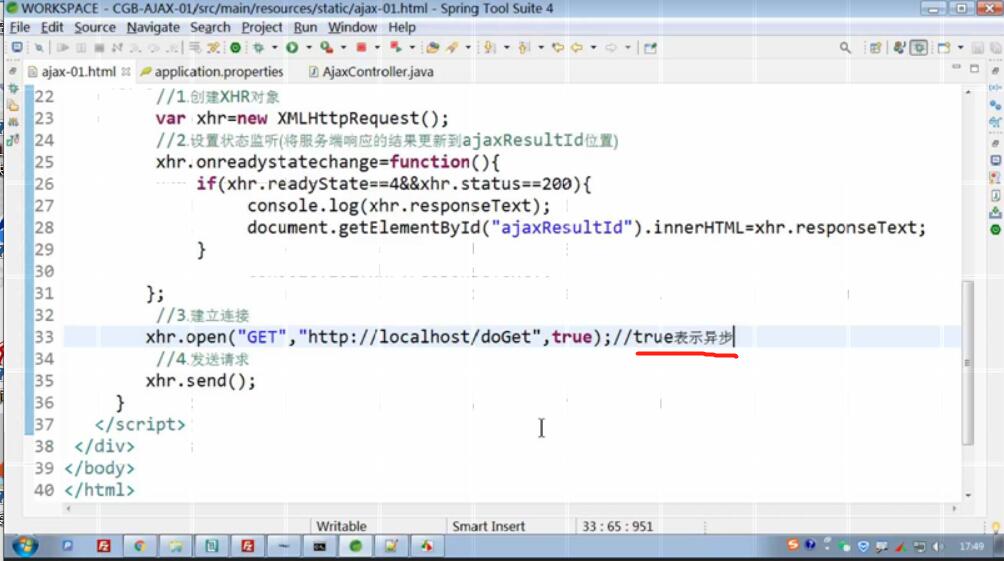Click the Boot Dashboard green icon in toolbar

(x=236, y=47)
